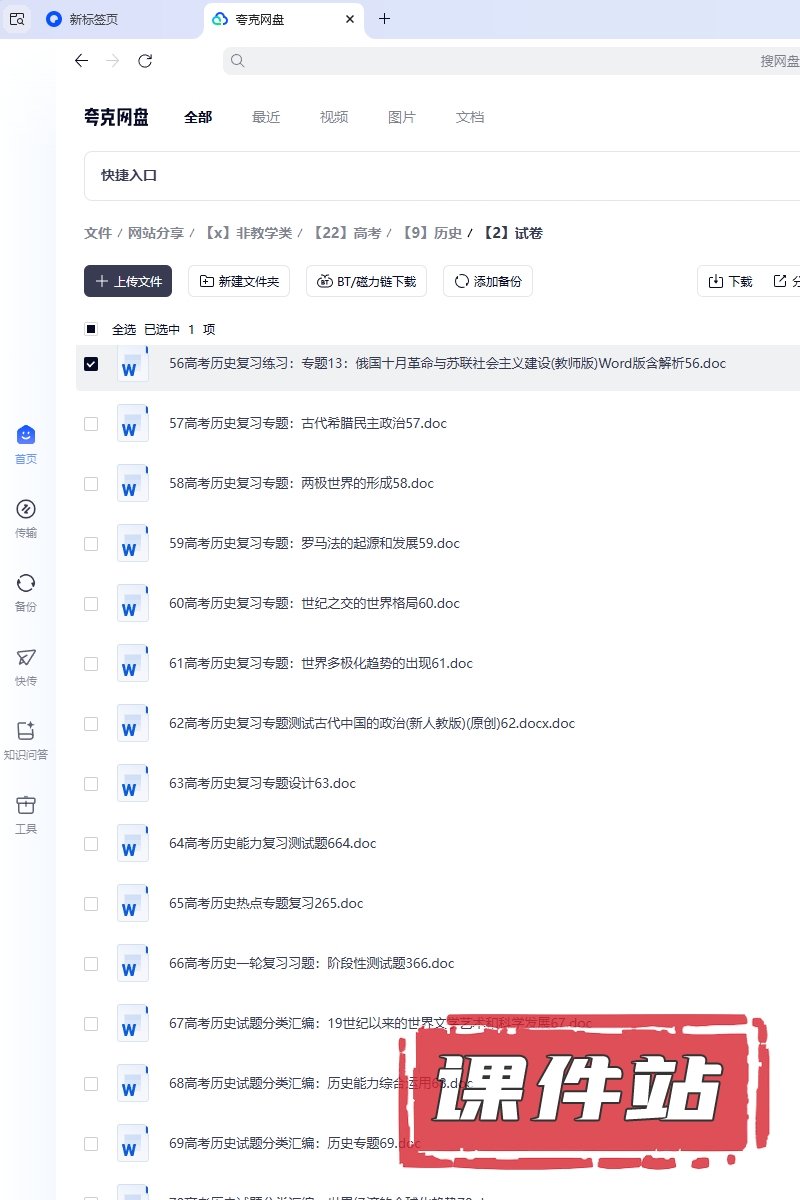The height and width of the screenshot is (1200, 800).
Task: Click the 上传文件 upload button
Action: [128, 282]
